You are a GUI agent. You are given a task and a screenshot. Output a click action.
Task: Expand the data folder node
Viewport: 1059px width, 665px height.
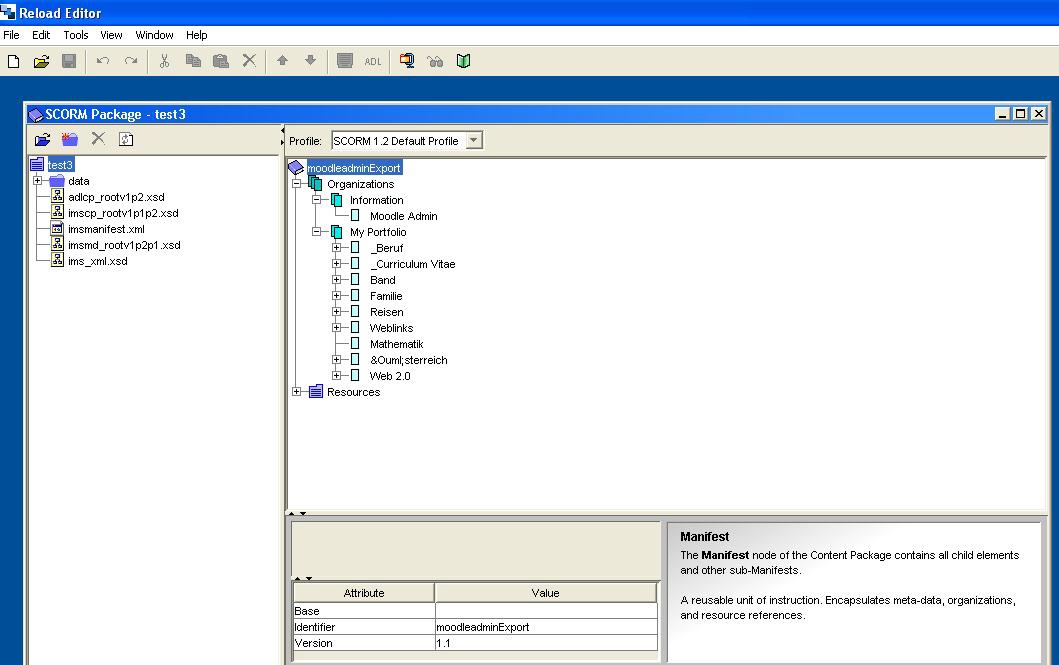point(38,181)
